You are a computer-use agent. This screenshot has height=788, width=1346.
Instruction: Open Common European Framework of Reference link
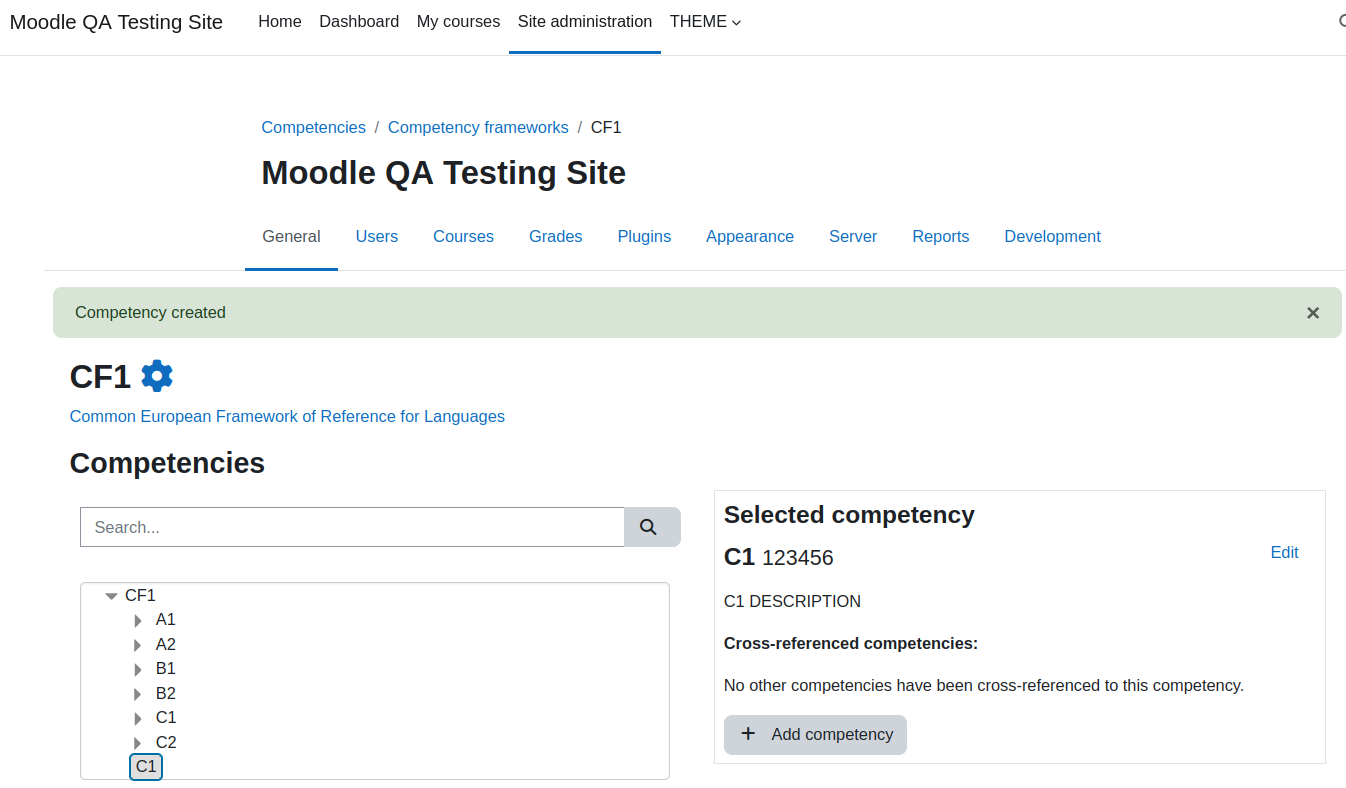coord(287,416)
